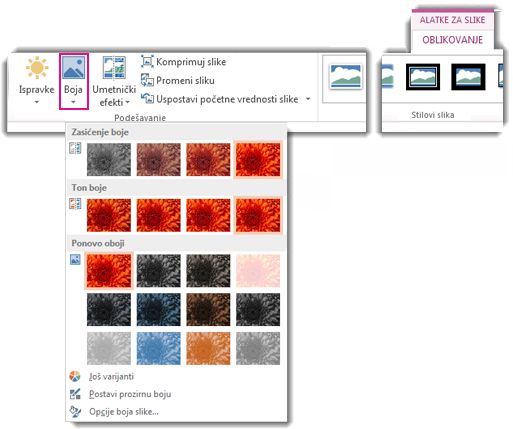Select third saturation thumbnail in Zasićenje boje
Image resolution: width=513 pixels, height=429 pixels.
208,160
